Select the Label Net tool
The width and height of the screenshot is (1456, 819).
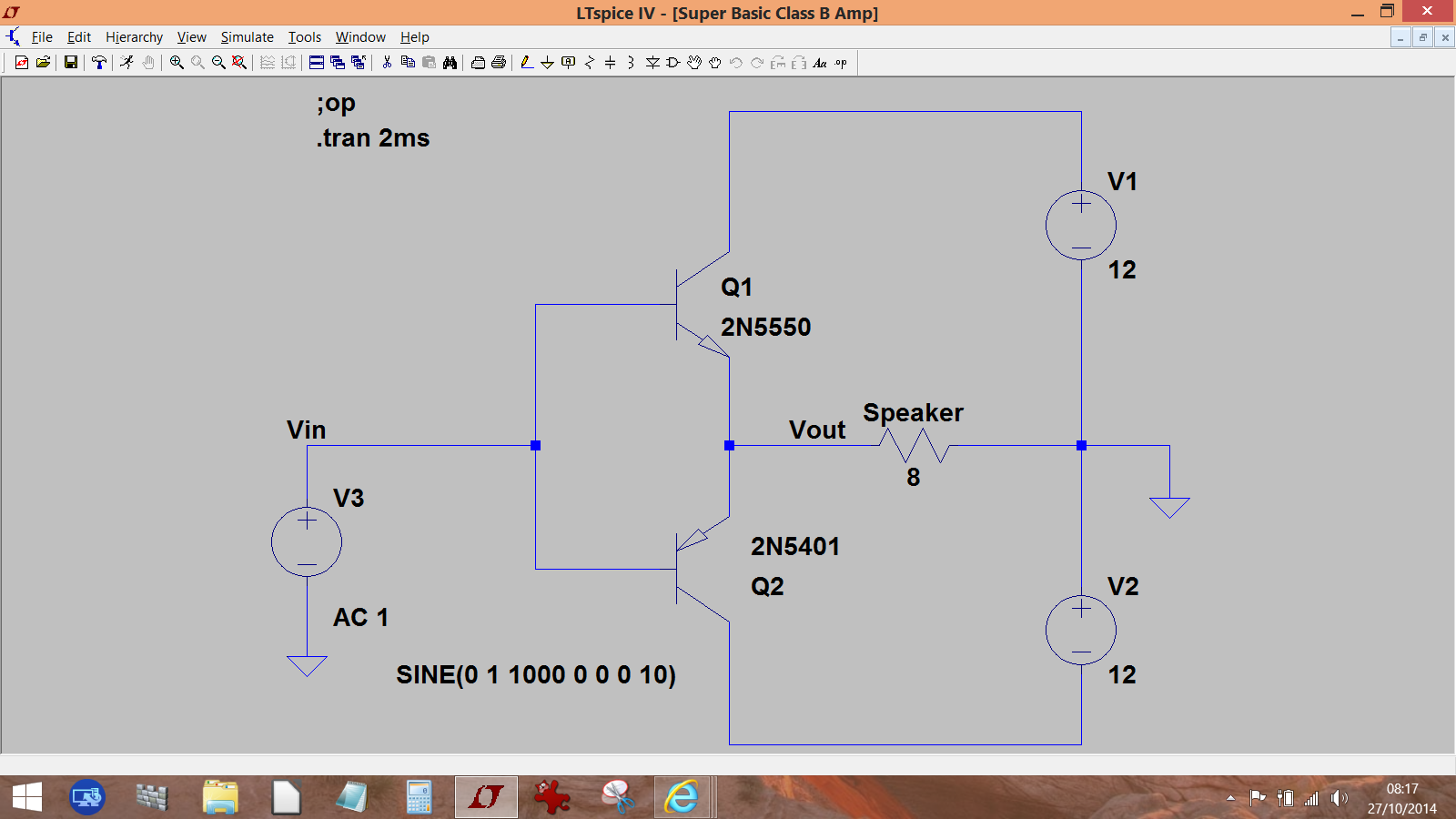click(569, 63)
